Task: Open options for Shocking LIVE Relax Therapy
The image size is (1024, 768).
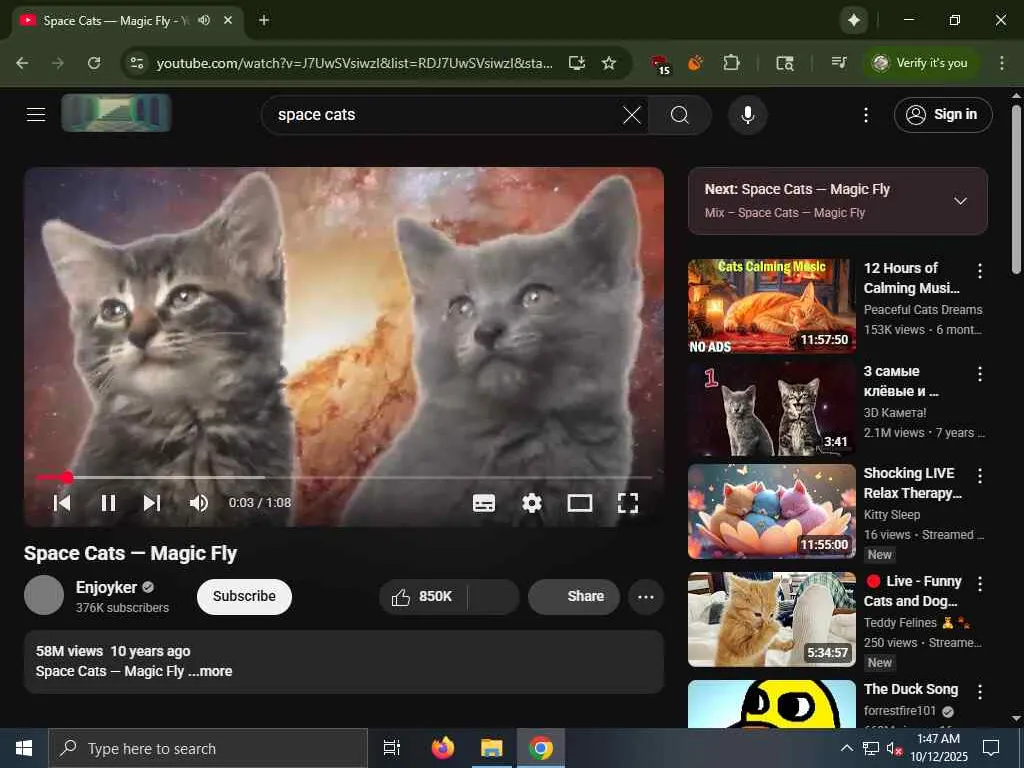Action: (x=980, y=475)
